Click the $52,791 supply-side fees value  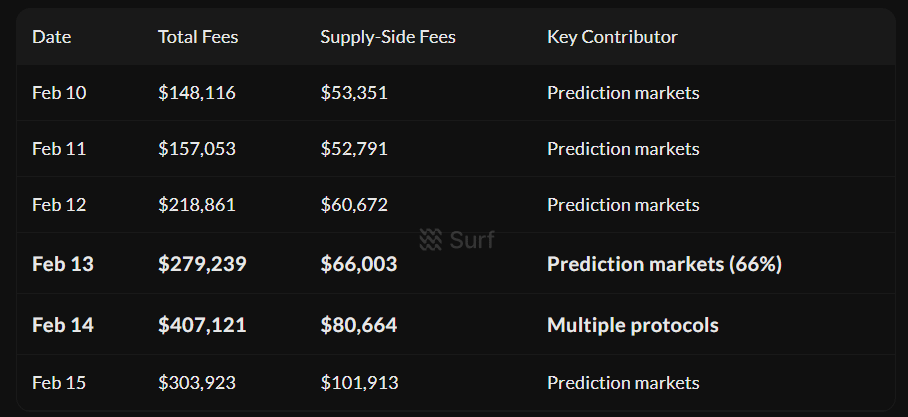click(x=354, y=149)
